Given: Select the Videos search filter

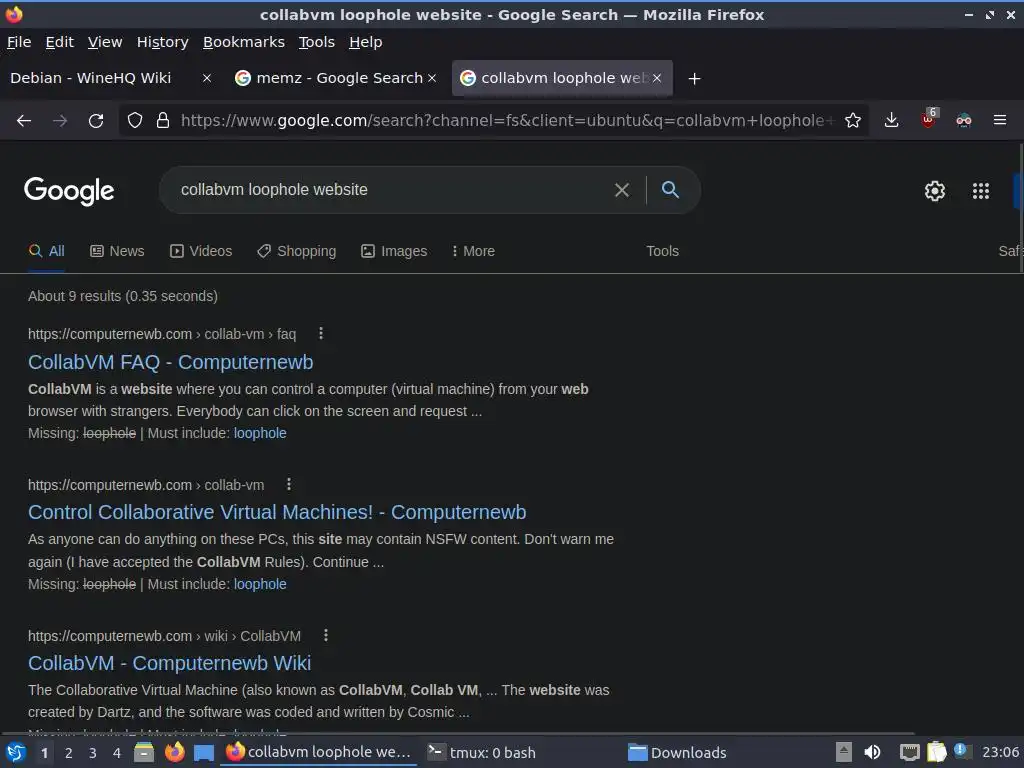Looking at the screenshot, I should point(200,251).
